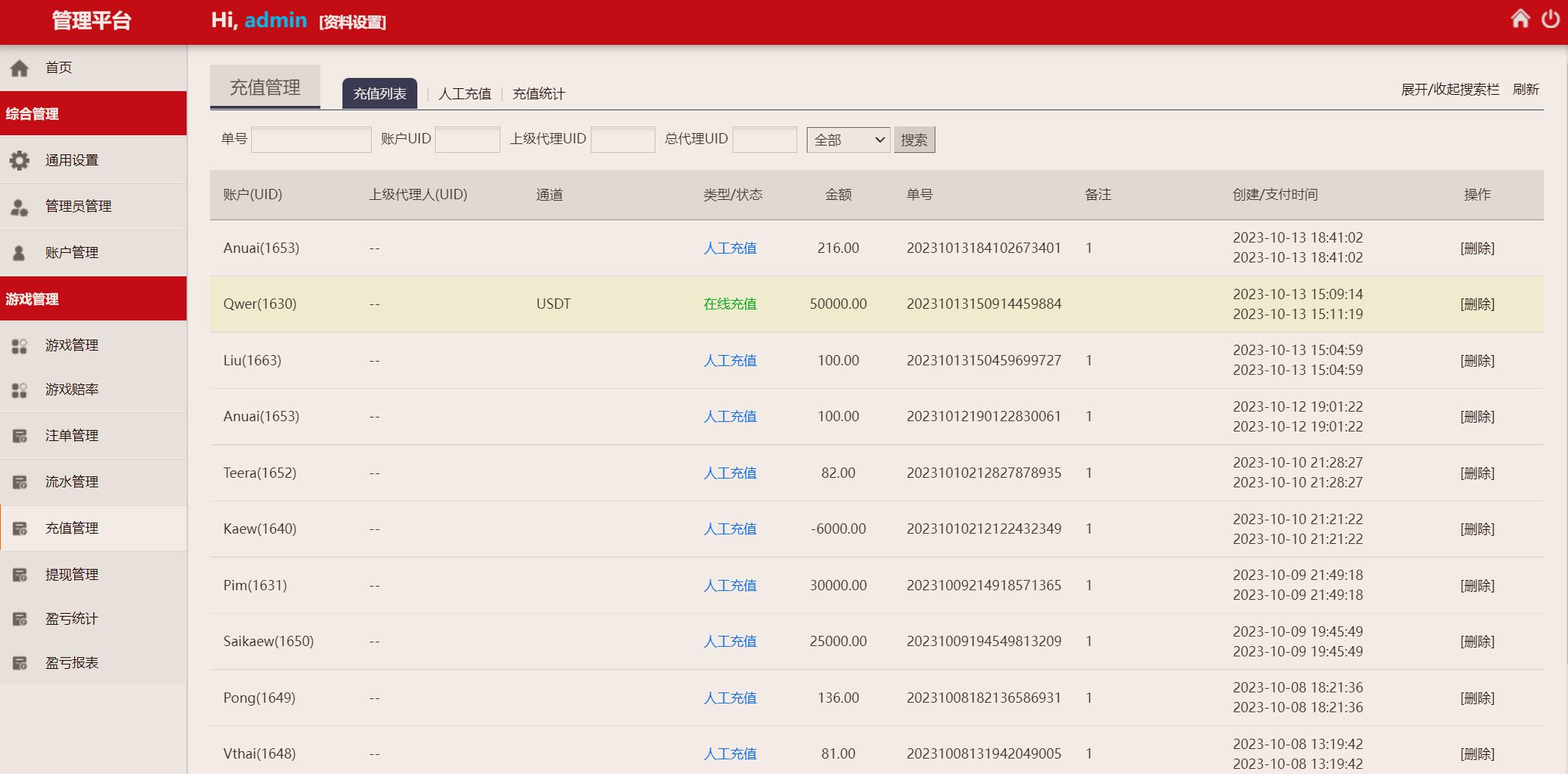Click the 30000.00 amount cell
The image size is (1568, 774).
(x=838, y=585)
